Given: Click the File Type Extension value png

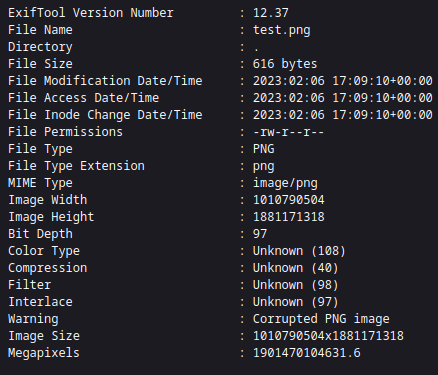Looking at the screenshot, I should (264, 166).
